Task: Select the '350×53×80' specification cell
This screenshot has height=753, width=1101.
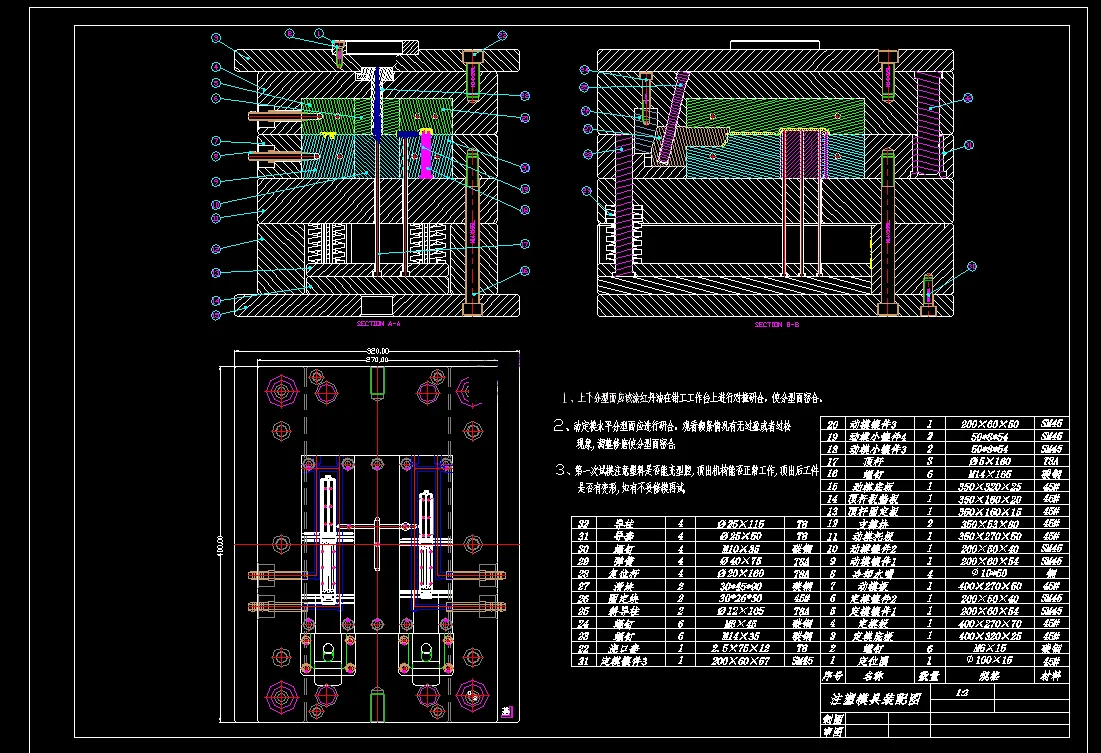Action: [x=989, y=523]
